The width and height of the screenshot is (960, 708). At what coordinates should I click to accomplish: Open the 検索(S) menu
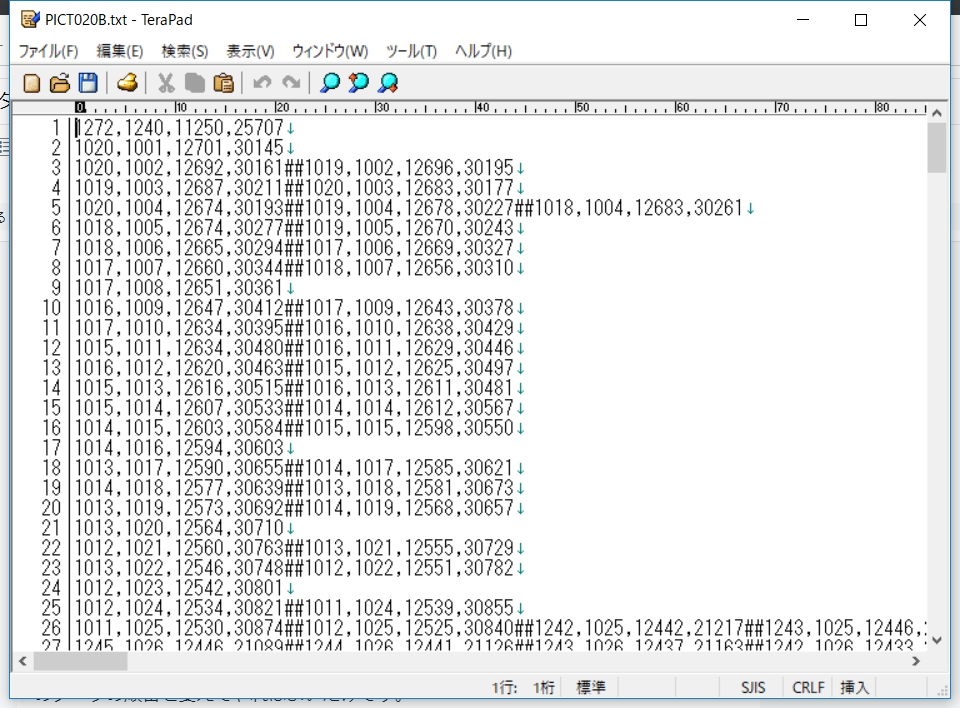tap(184, 51)
